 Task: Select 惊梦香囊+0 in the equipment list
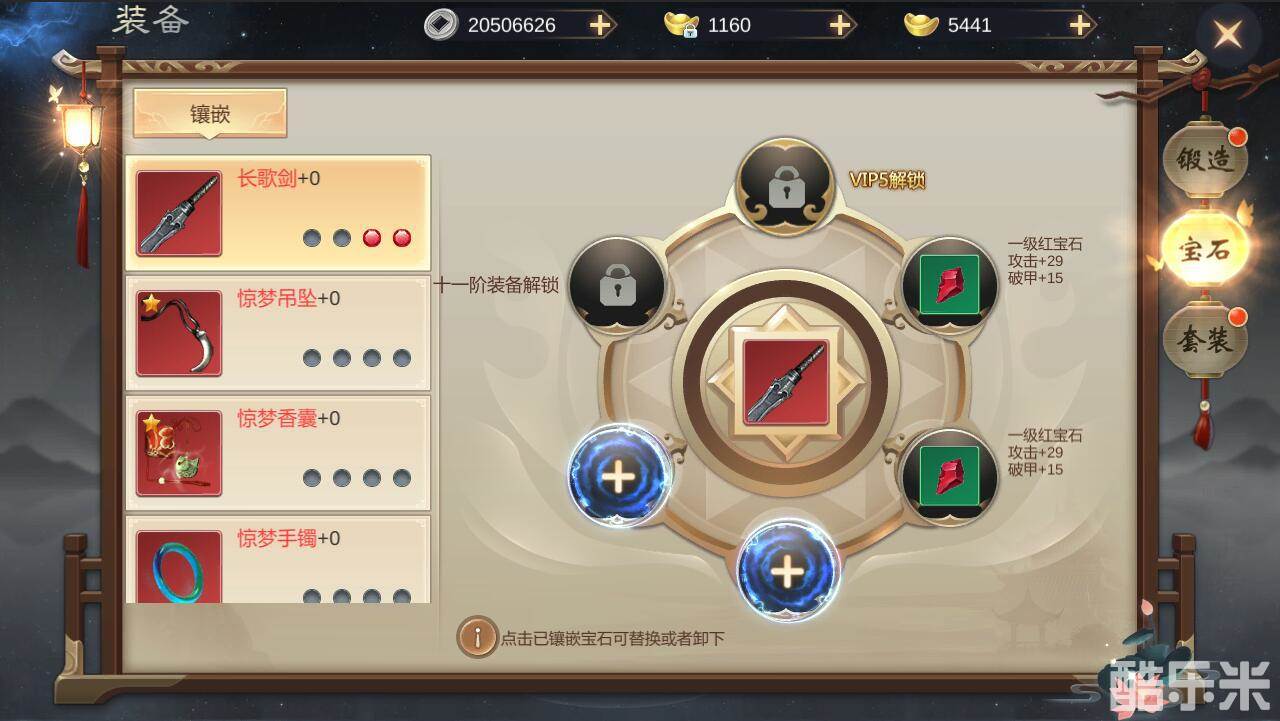(278, 452)
